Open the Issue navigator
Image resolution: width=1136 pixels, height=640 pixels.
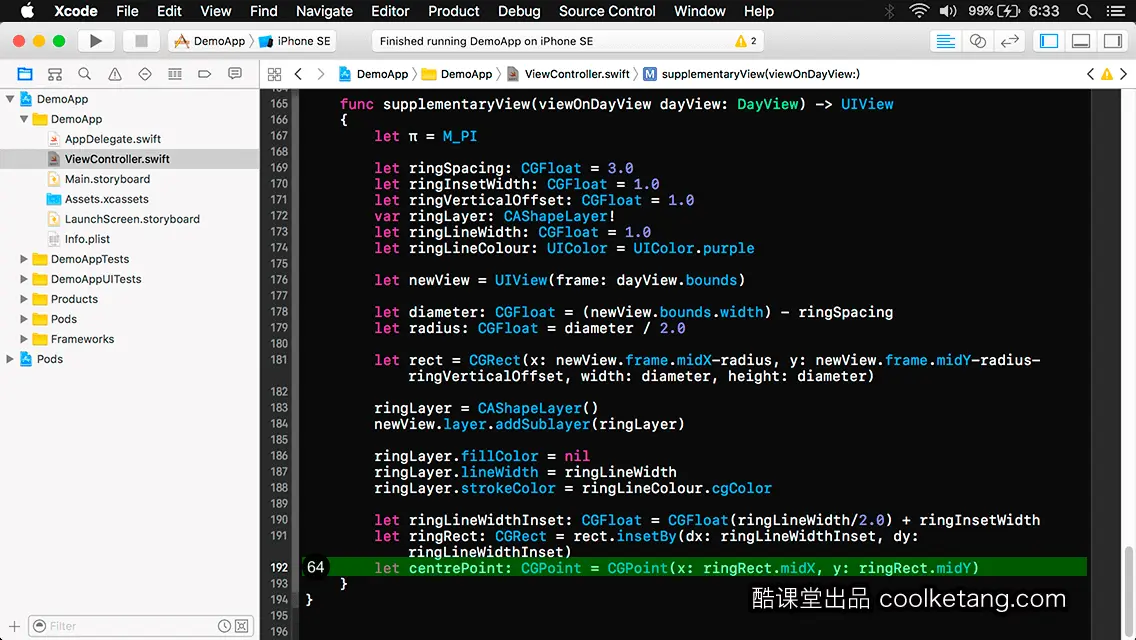click(x=114, y=74)
